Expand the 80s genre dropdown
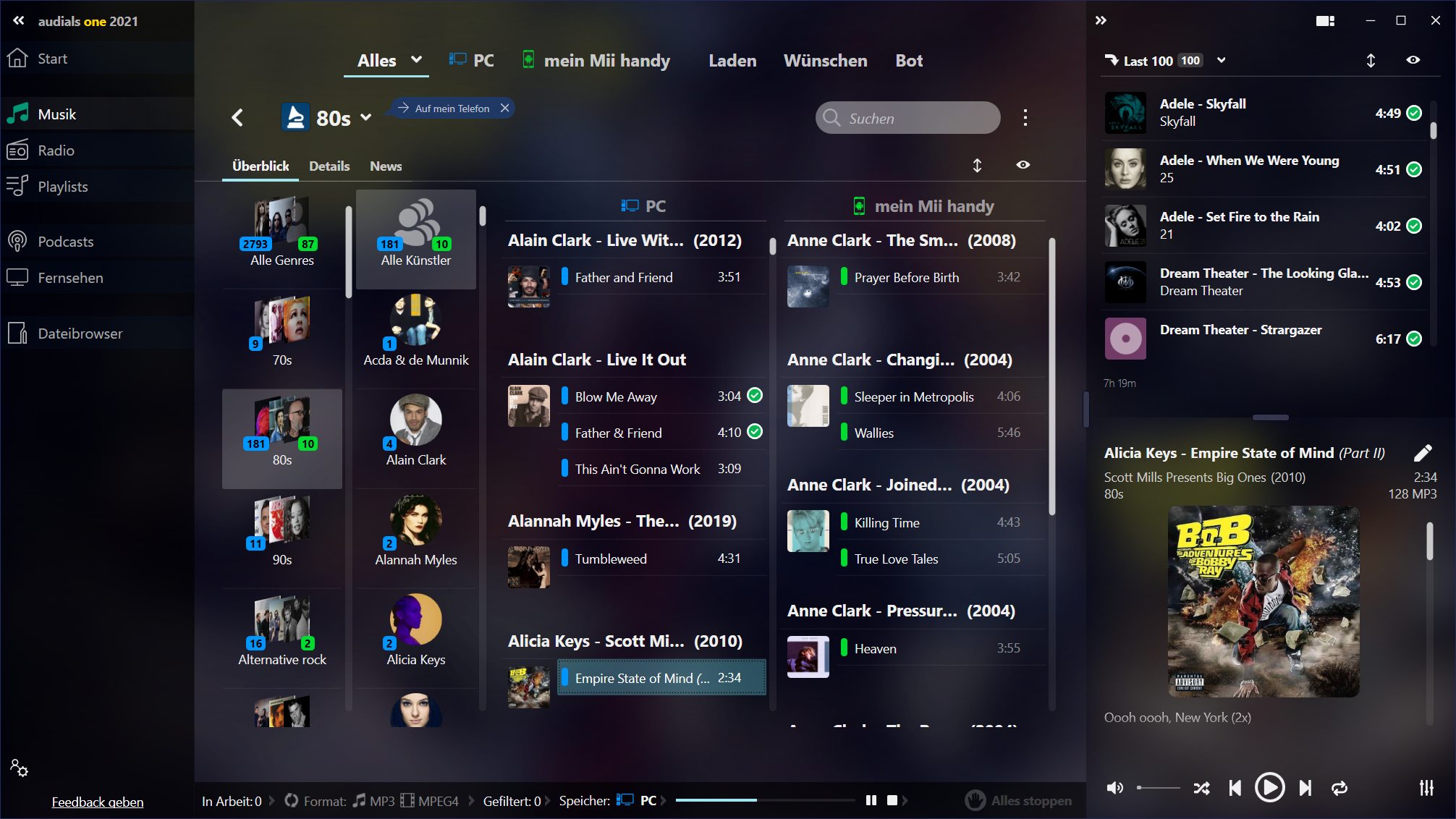The height and width of the screenshot is (819, 1456). (366, 117)
